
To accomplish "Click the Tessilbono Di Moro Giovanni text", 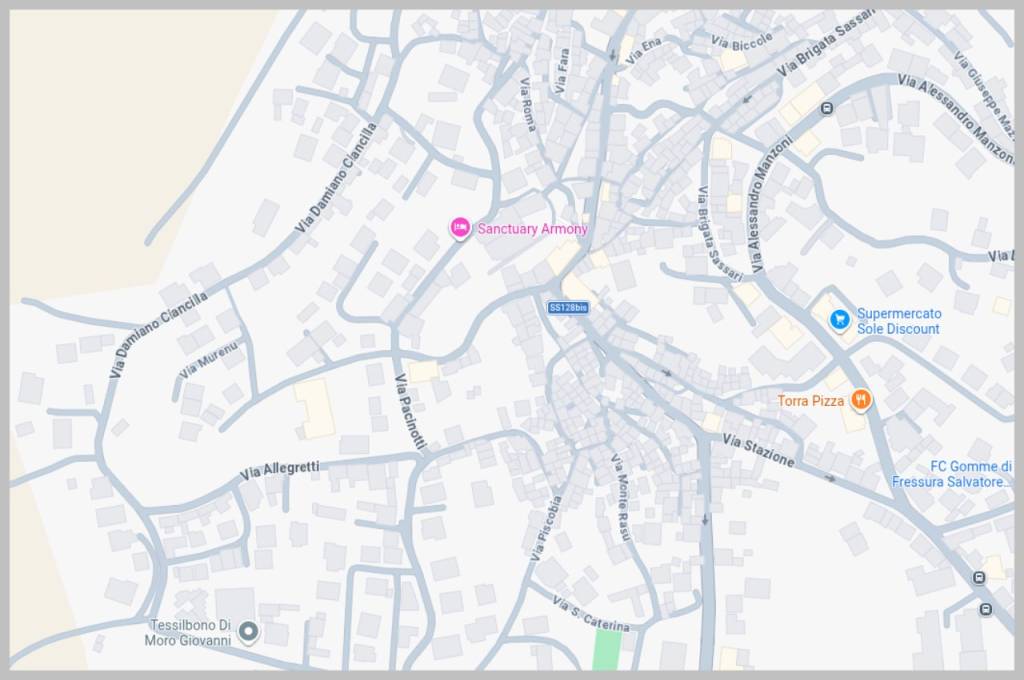I will pyautogui.click(x=188, y=632).
